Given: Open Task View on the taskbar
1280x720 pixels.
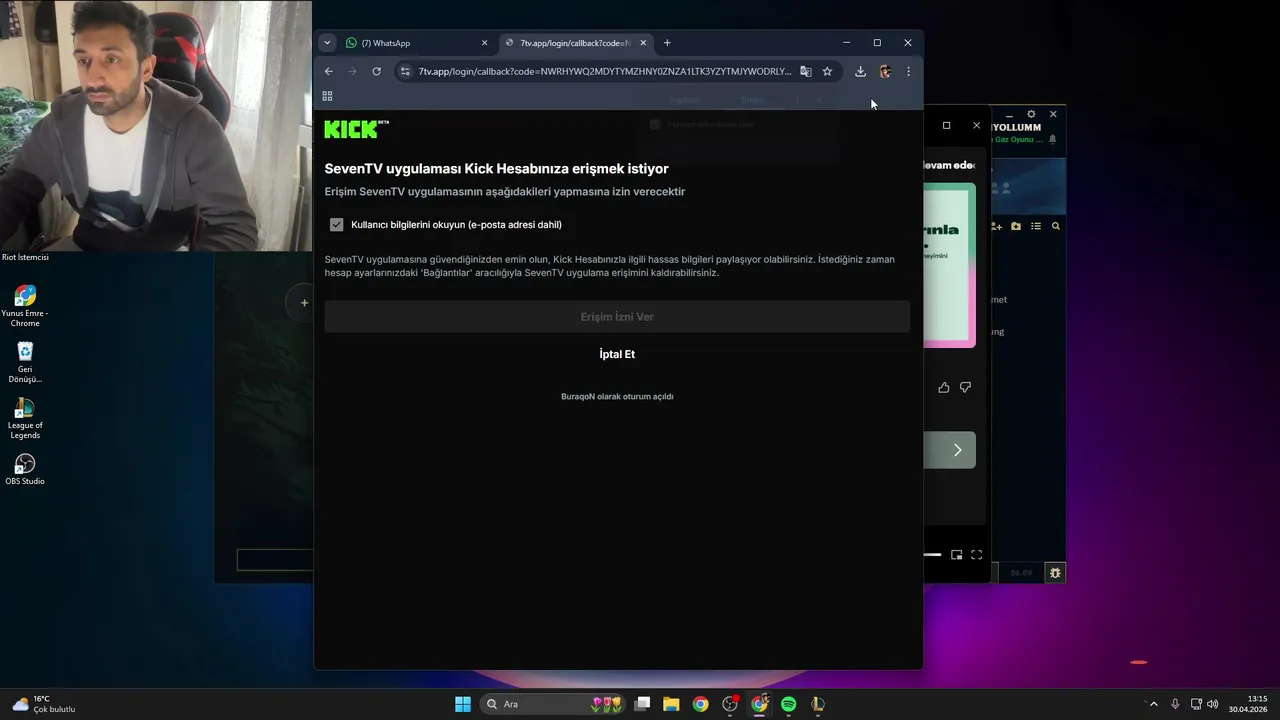Looking at the screenshot, I should tap(642, 704).
